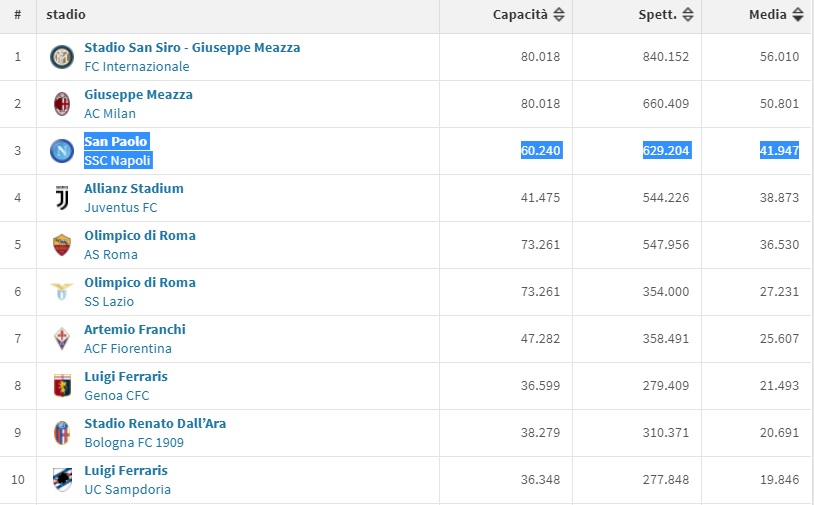Click the Juventus FC club crest
Image resolution: width=814 pixels, height=505 pixels.
[62, 198]
